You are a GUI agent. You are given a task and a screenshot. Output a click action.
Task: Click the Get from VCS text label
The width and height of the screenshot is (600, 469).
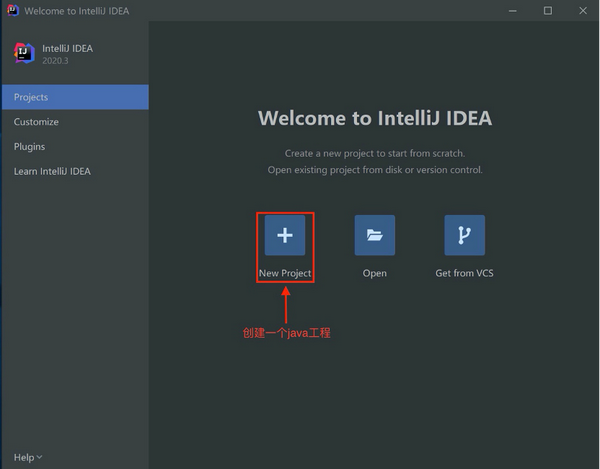pyautogui.click(x=464, y=273)
